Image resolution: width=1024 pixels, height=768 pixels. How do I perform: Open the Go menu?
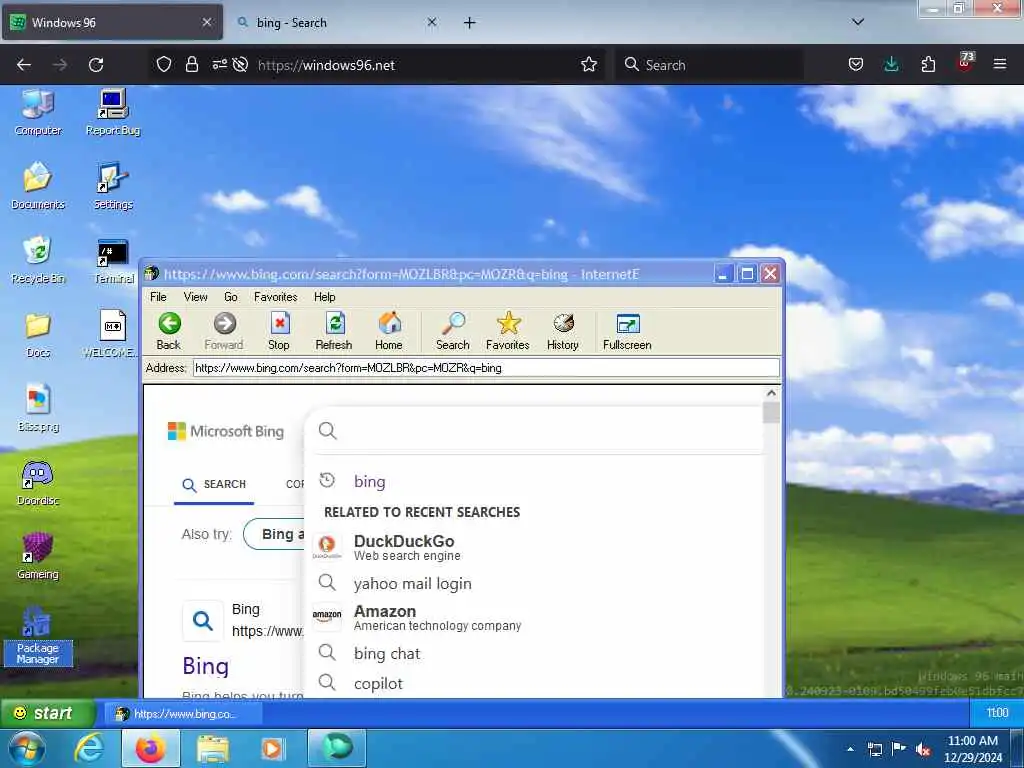(x=231, y=296)
